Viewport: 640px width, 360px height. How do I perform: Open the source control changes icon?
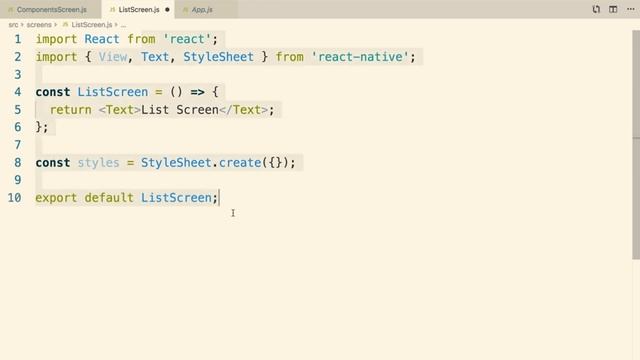click(x=596, y=9)
